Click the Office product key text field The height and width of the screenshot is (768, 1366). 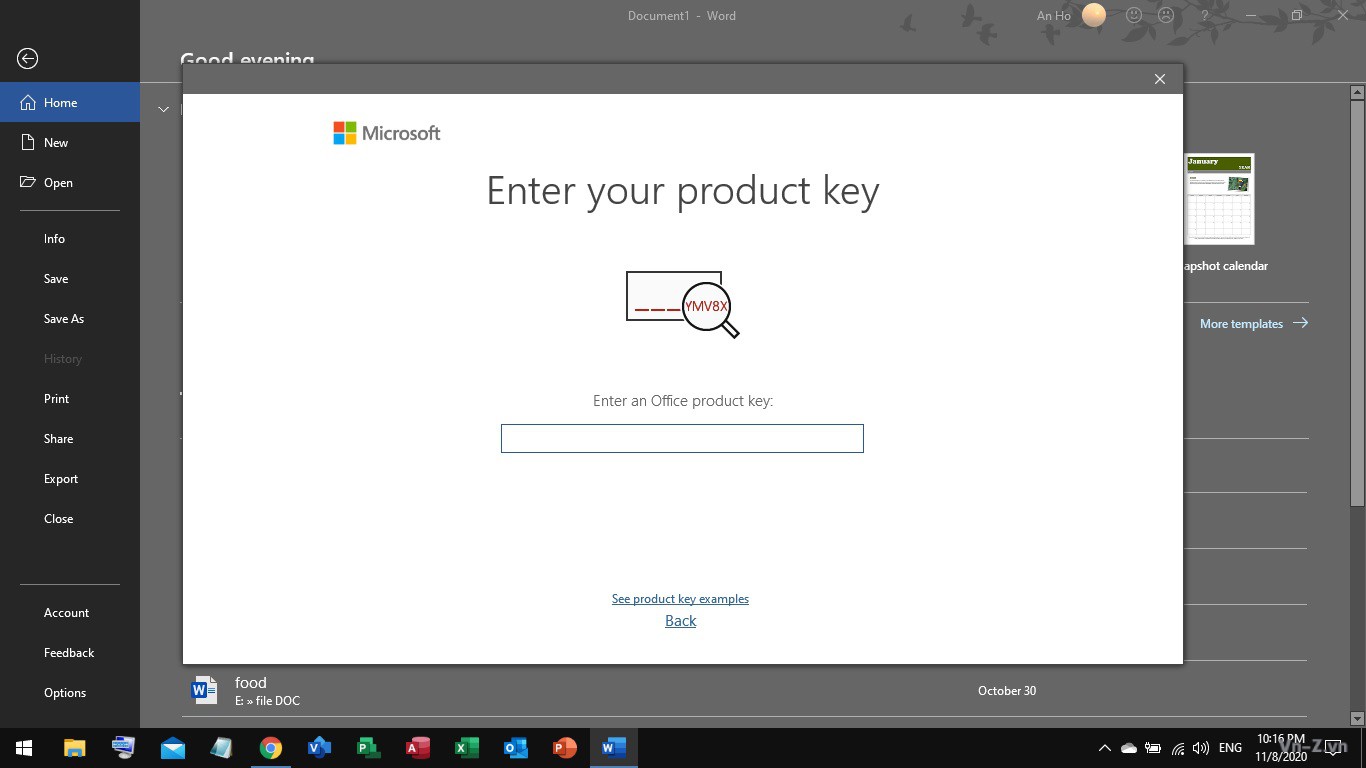click(682, 438)
